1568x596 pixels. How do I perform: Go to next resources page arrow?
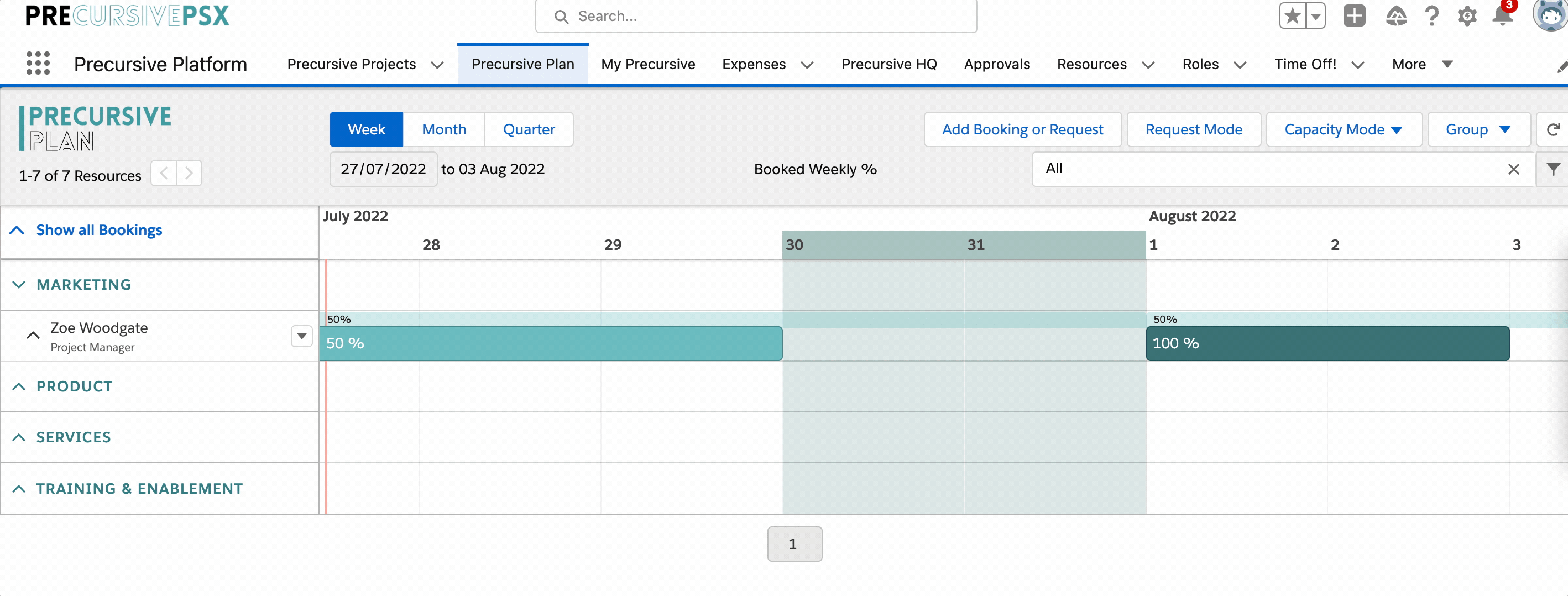(189, 174)
